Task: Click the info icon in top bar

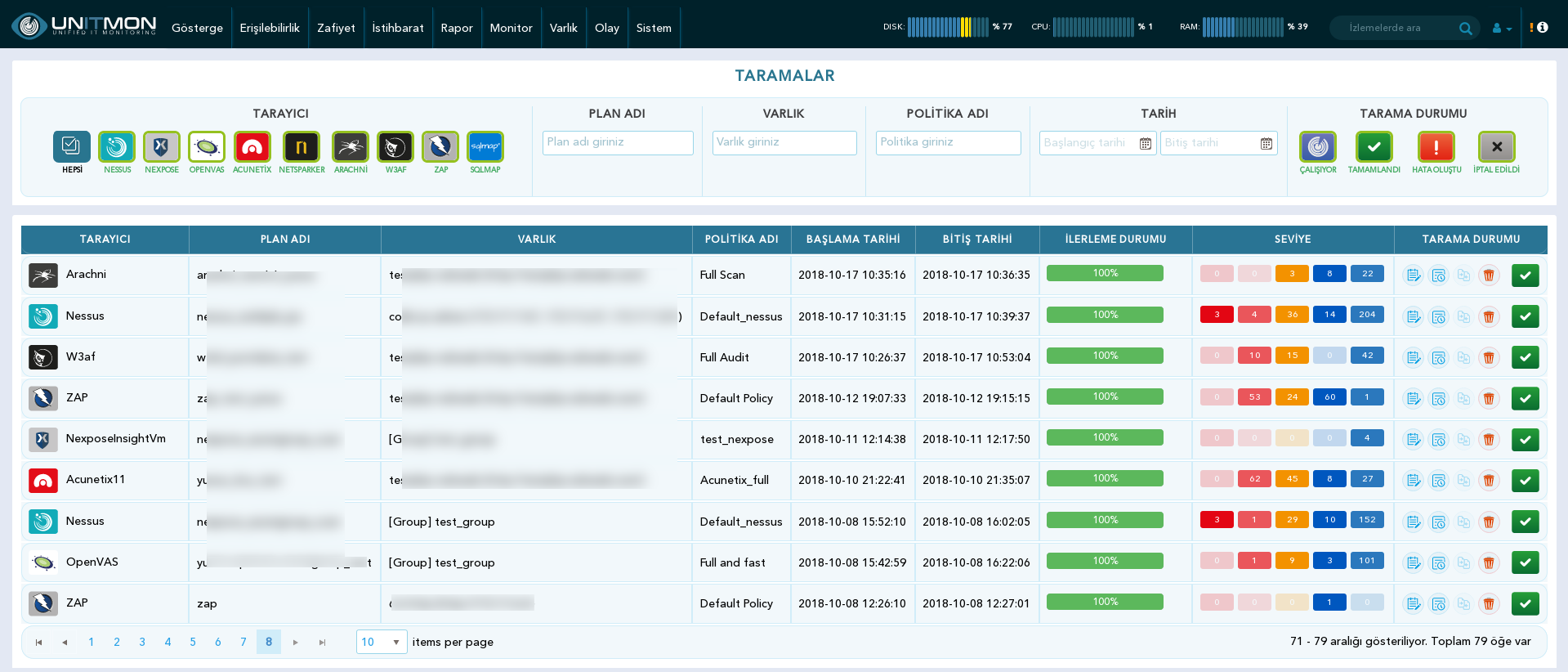Action: tap(1542, 27)
